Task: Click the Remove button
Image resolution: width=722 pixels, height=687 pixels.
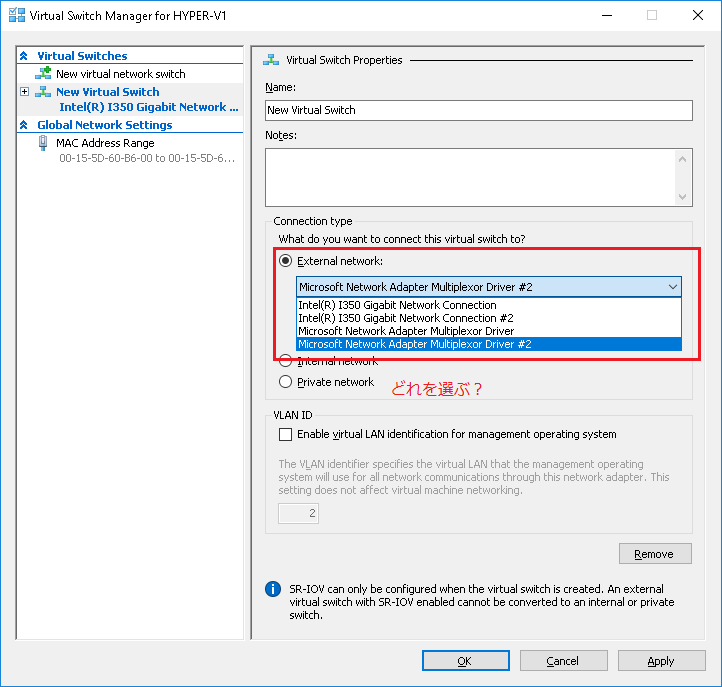Action: tap(655, 553)
